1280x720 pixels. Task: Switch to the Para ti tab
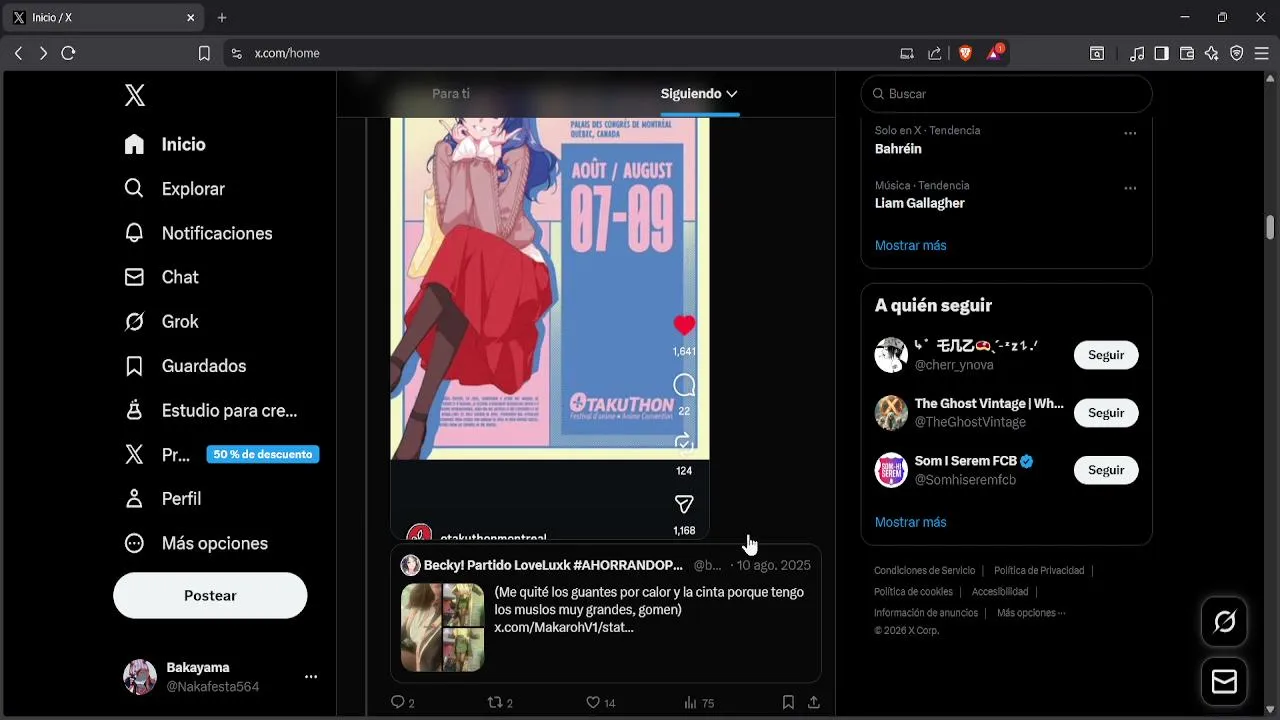tap(451, 93)
